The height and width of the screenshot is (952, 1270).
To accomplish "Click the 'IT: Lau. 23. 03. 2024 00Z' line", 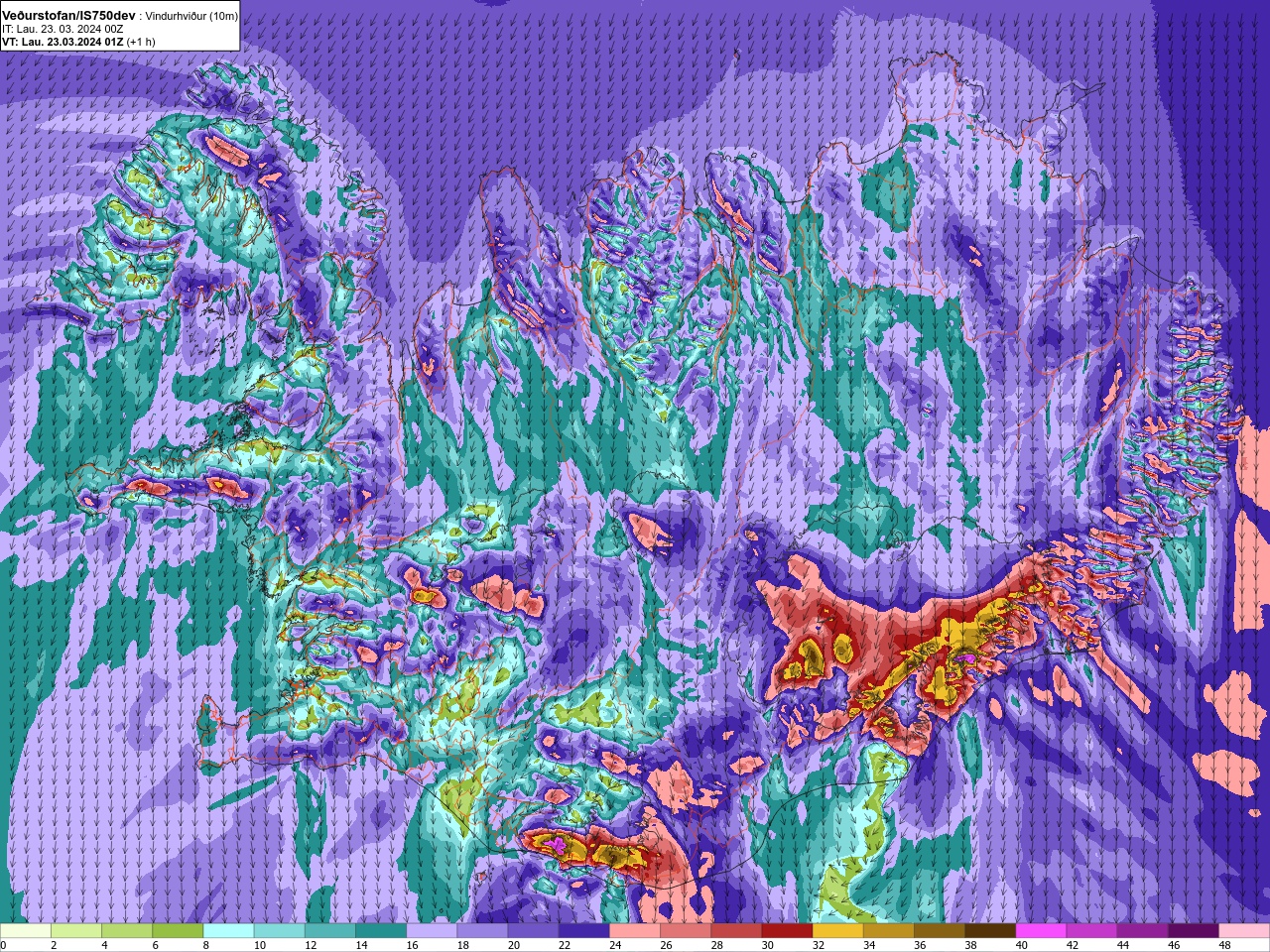I will (63, 30).
